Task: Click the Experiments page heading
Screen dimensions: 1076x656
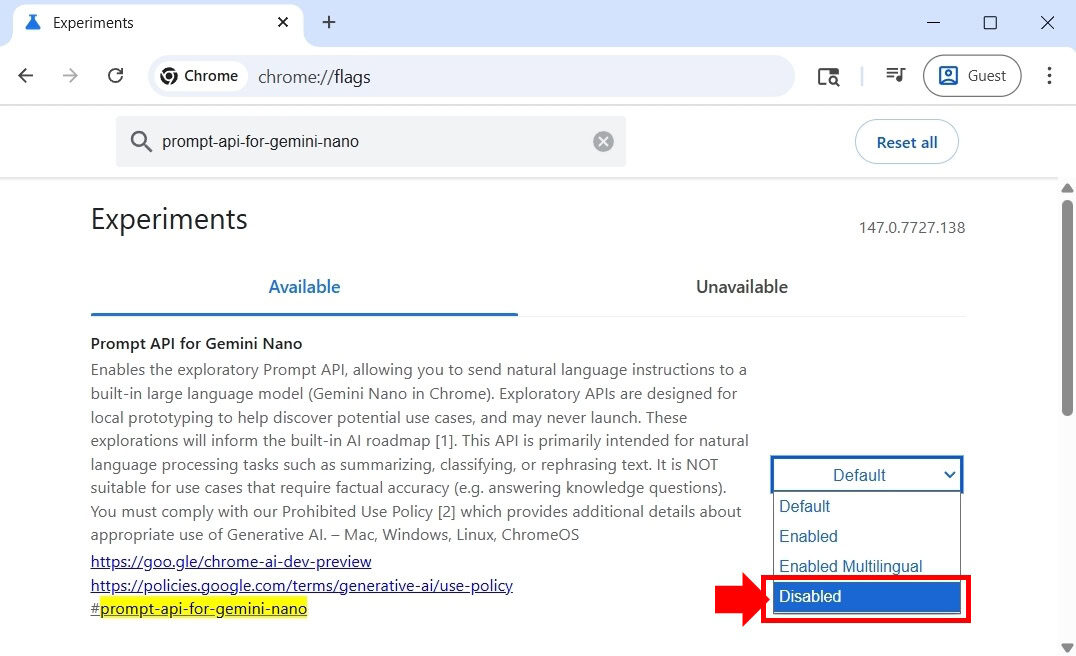Action: click(169, 220)
